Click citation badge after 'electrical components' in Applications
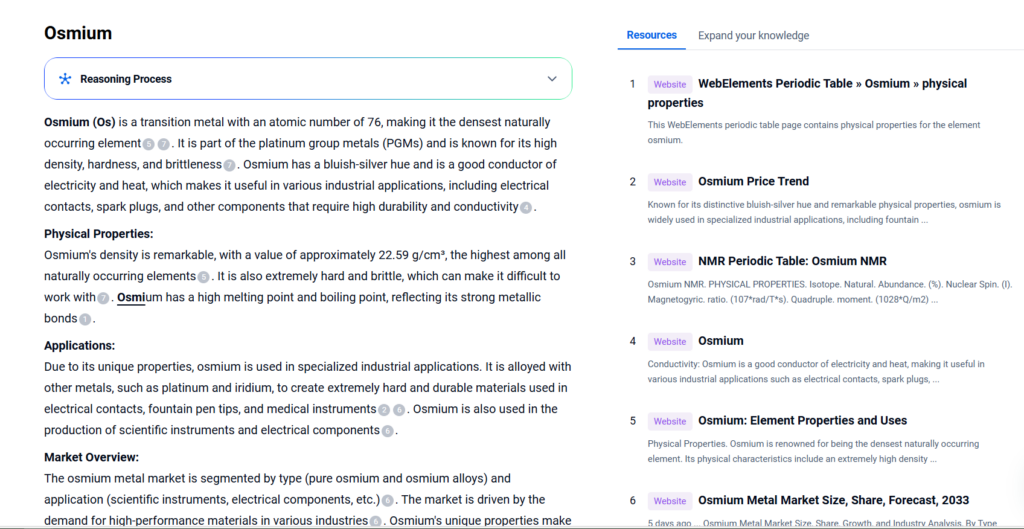Viewport: 1024px width, 529px height. [x=387, y=431]
